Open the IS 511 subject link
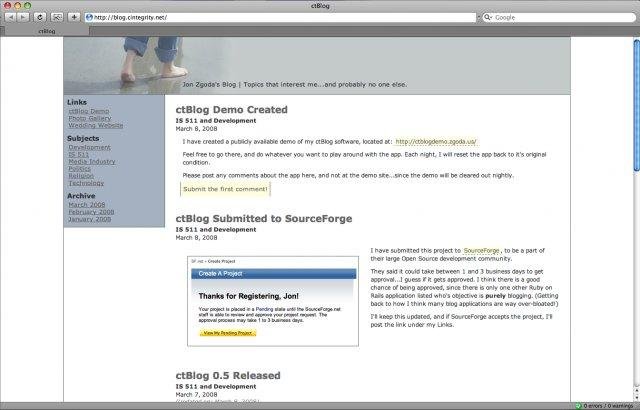This screenshot has width=640, height=410. [79, 155]
